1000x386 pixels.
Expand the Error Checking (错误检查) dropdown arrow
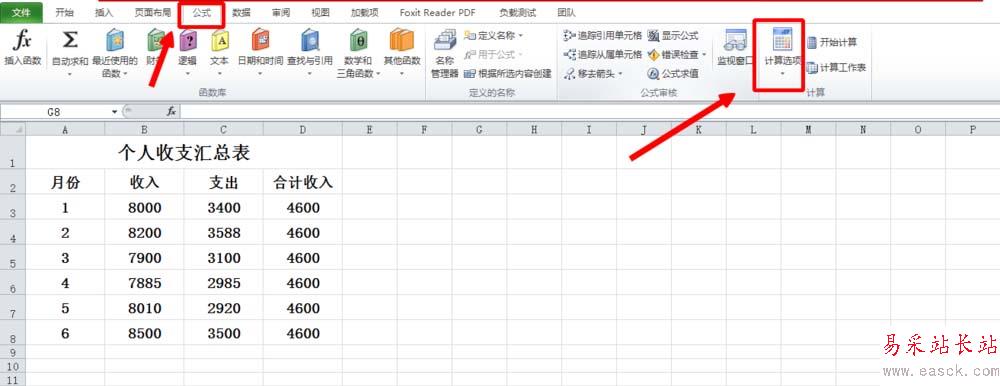(704, 54)
